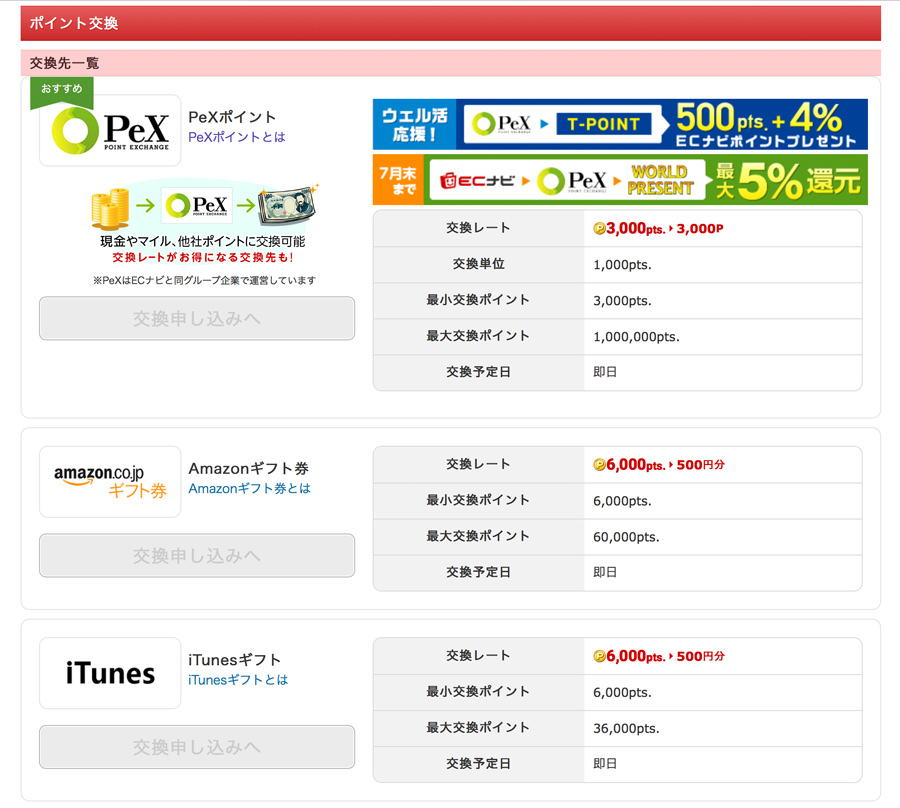Click the PeX Point Exchange logo

[110, 130]
